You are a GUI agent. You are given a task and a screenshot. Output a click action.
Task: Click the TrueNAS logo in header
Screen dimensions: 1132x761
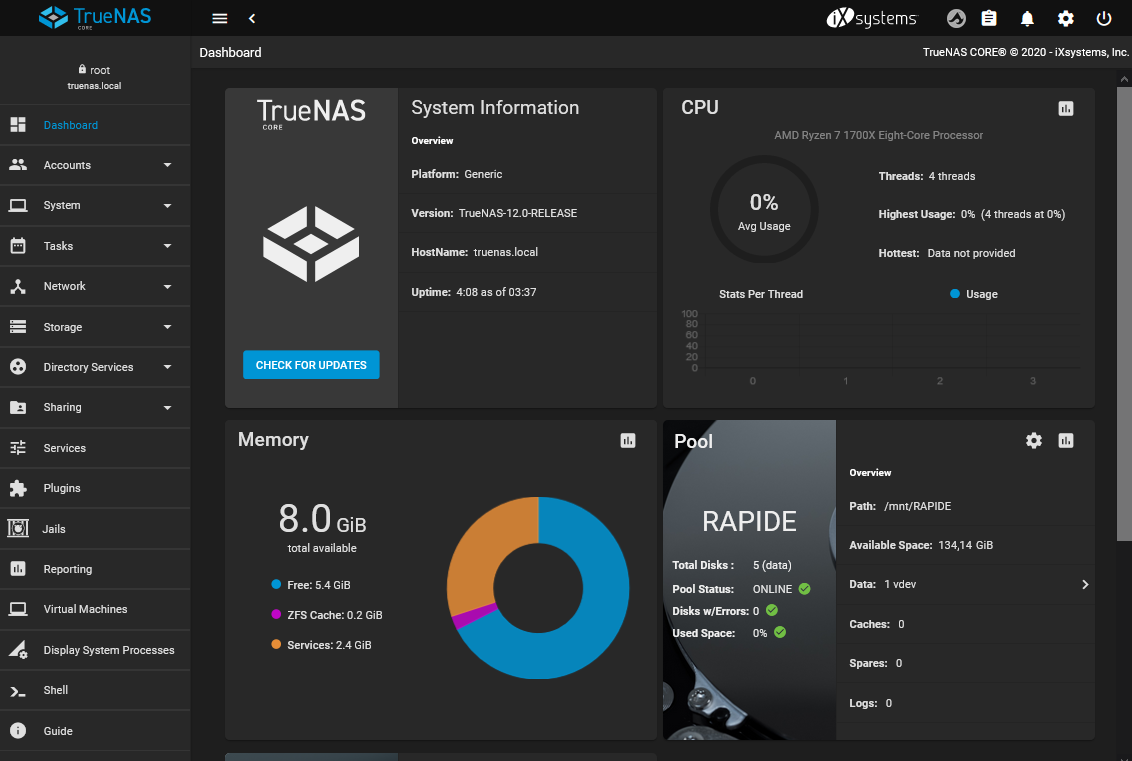click(95, 17)
